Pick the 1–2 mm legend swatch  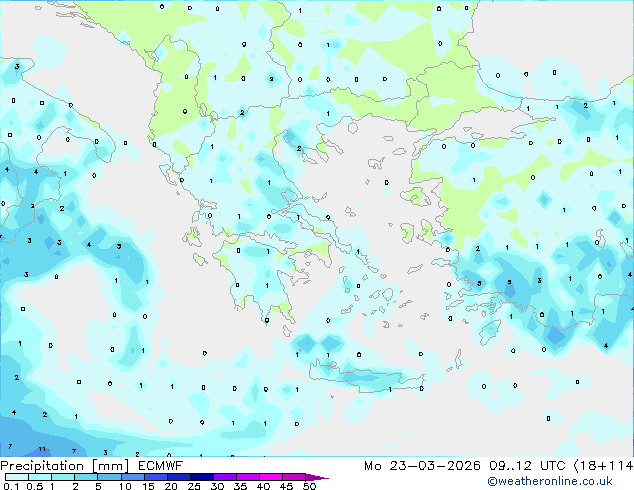pos(63,477)
